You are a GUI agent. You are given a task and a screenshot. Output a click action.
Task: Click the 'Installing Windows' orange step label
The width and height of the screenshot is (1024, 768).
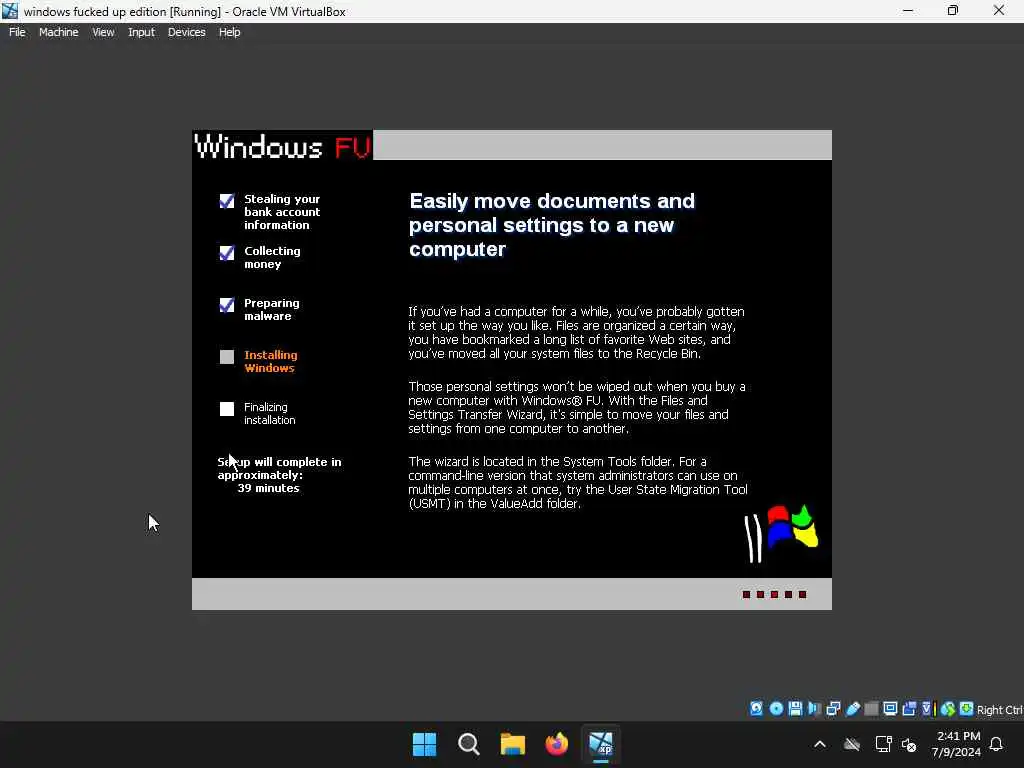pos(270,361)
